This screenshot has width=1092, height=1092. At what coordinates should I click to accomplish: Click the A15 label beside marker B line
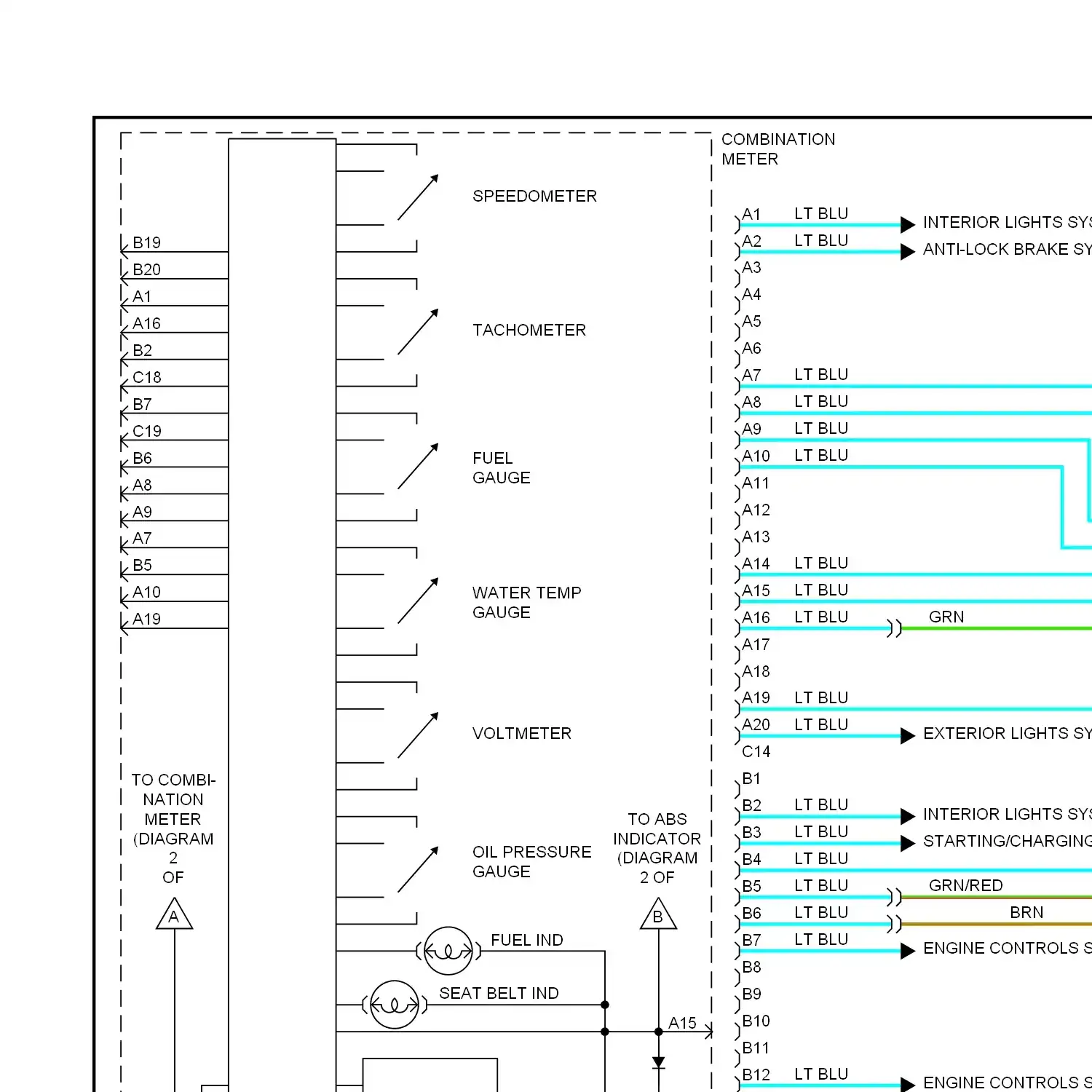pos(682,1024)
